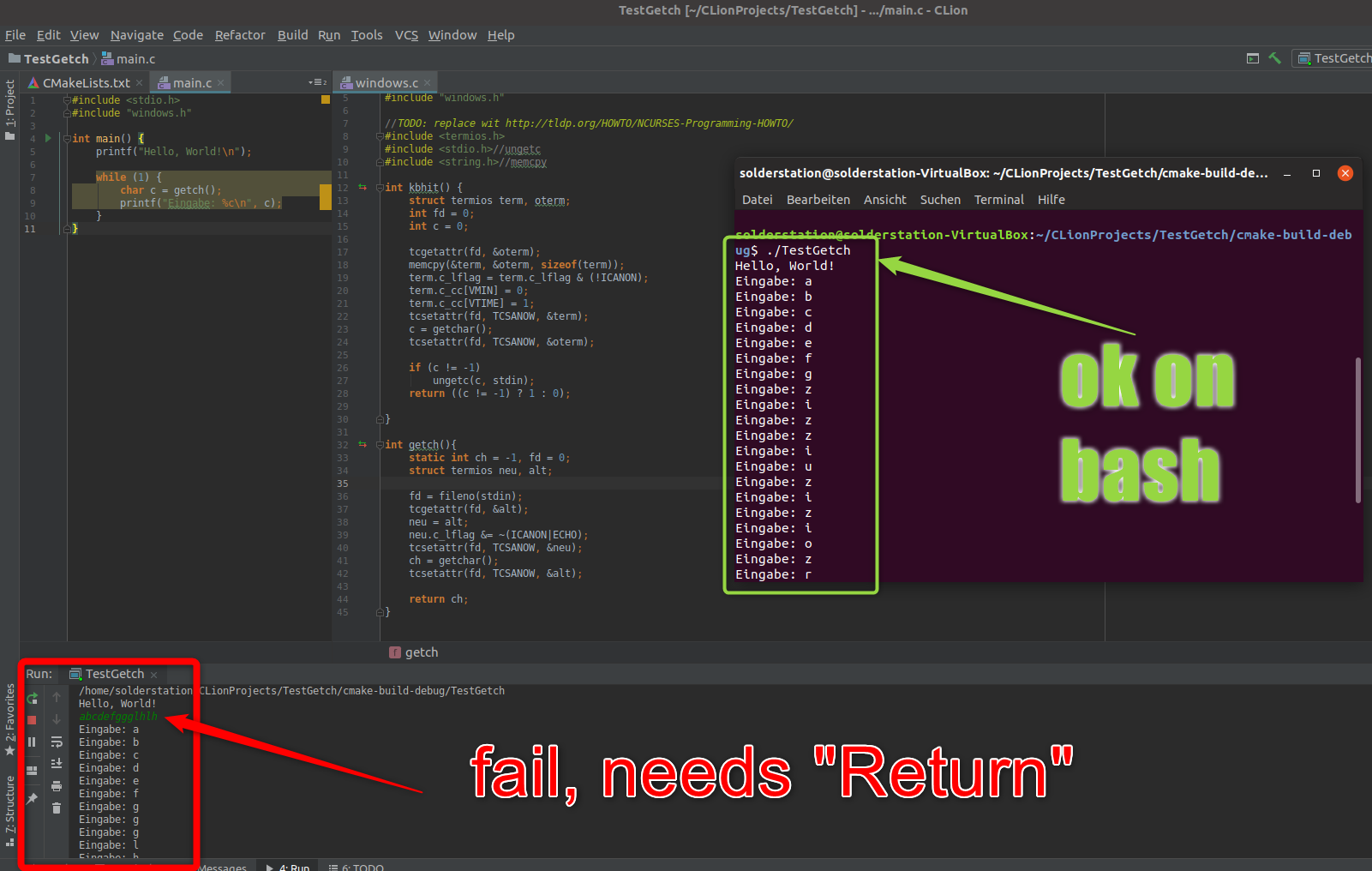Open the Navigate menu
The width and height of the screenshot is (1372, 871).
(x=137, y=35)
